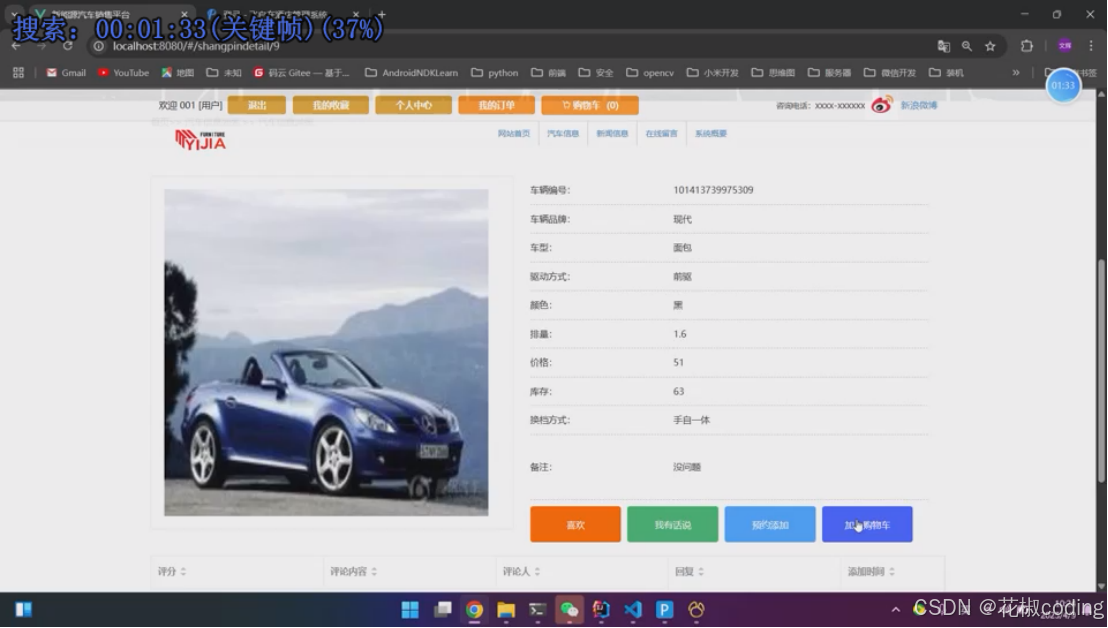1108x628 pixels.
Task: Open the 小米开发 bookmark folder
Action: pos(712,73)
